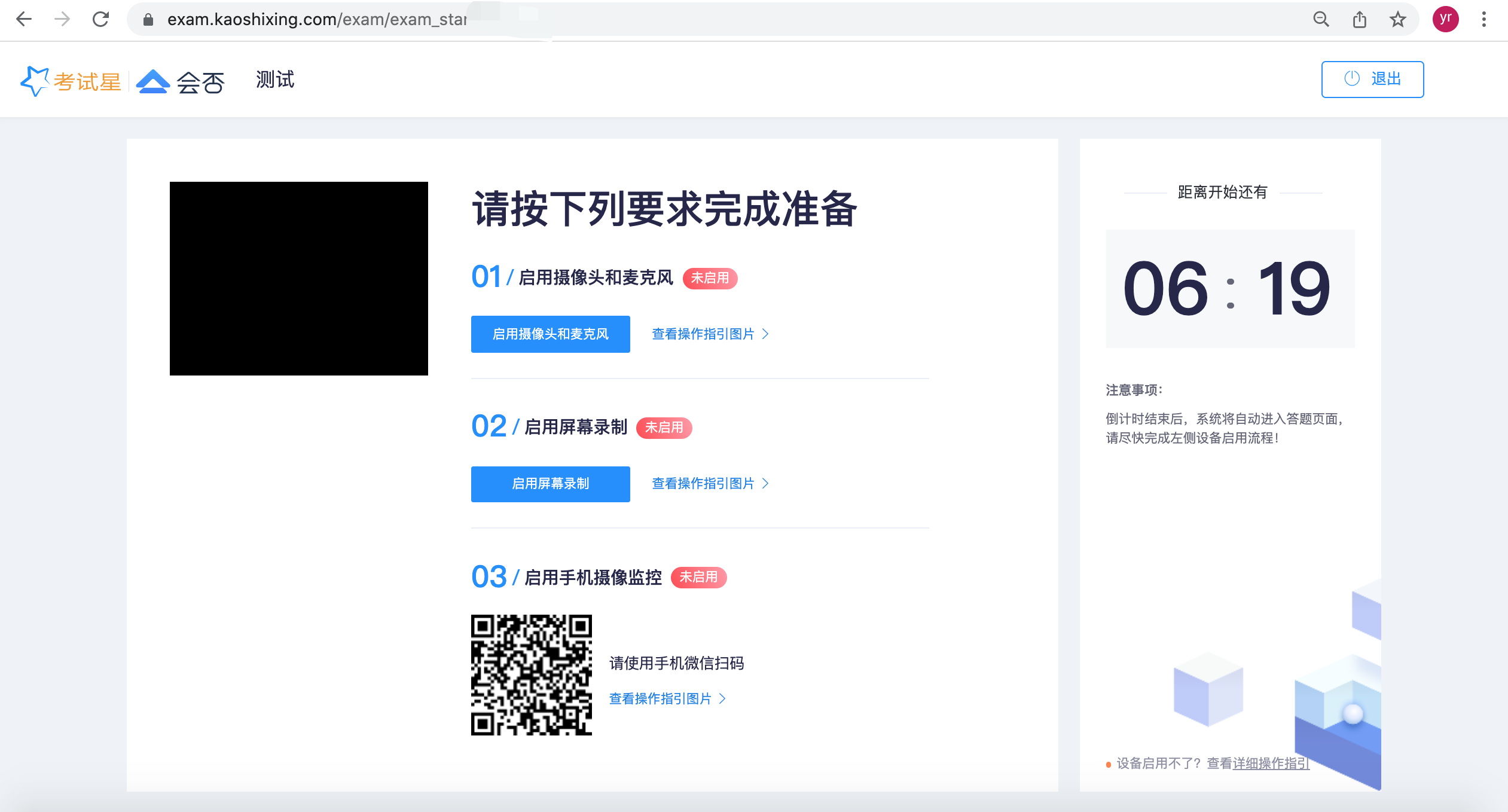Reload the exam page
This screenshot has height=812, width=1508.
pyautogui.click(x=100, y=19)
